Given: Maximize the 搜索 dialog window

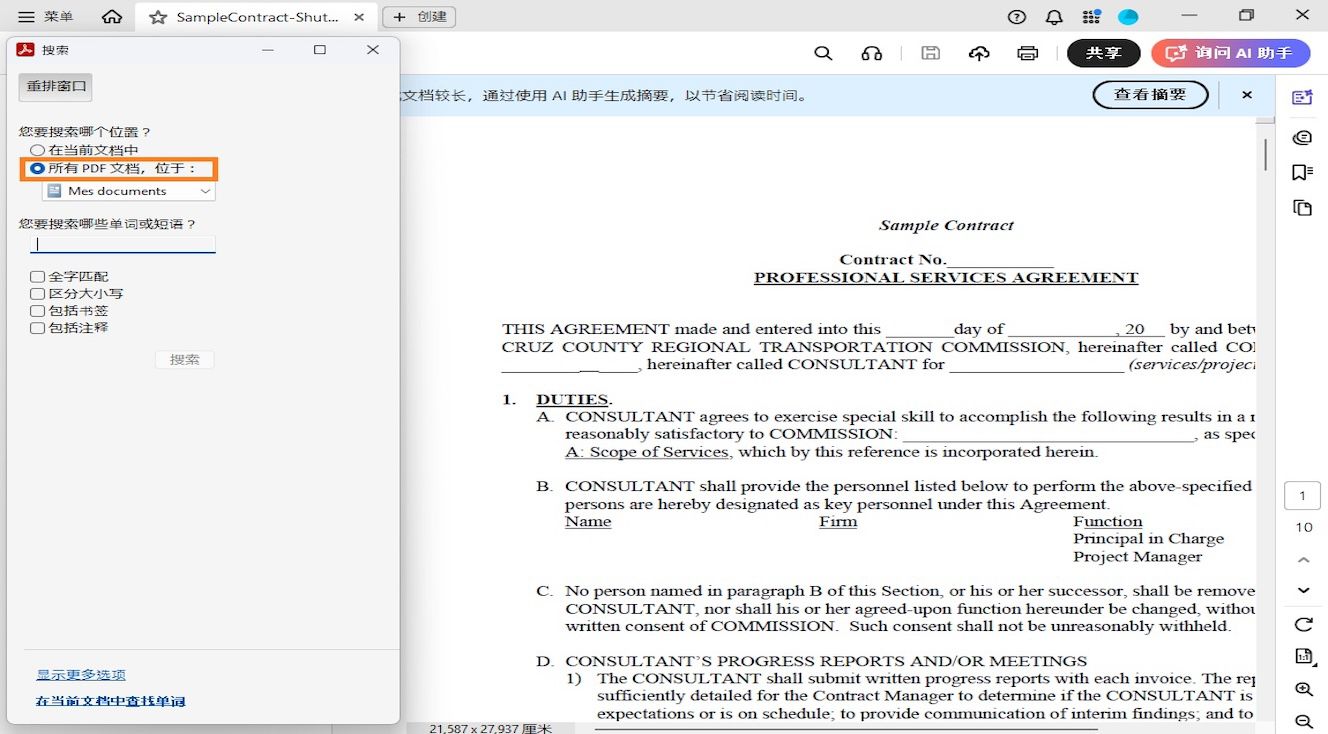Looking at the screenshot, I should 320,50.
